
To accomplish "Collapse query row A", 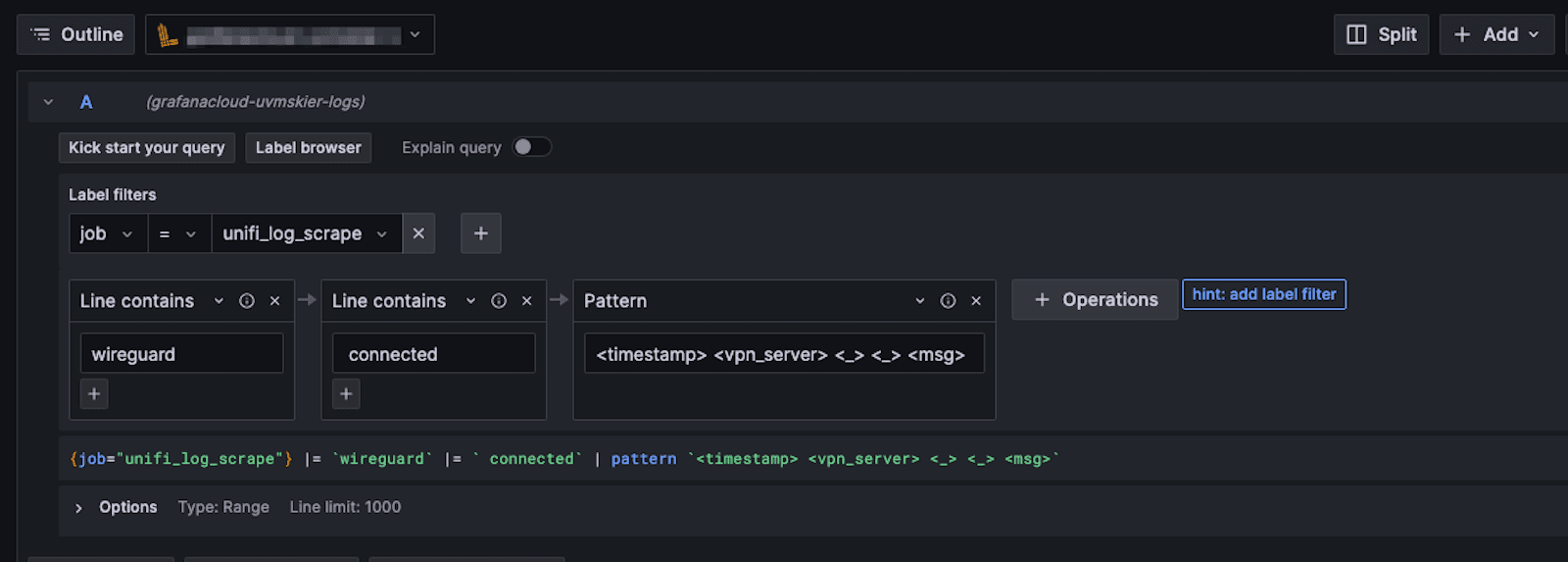I will [x=48, y=102].
